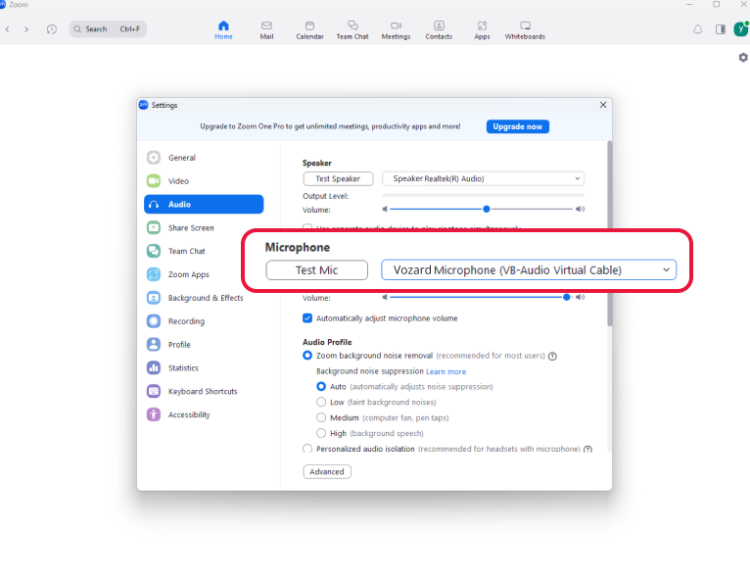Close the Settings dialog
The image size is (750, 580).
[603, 105]
